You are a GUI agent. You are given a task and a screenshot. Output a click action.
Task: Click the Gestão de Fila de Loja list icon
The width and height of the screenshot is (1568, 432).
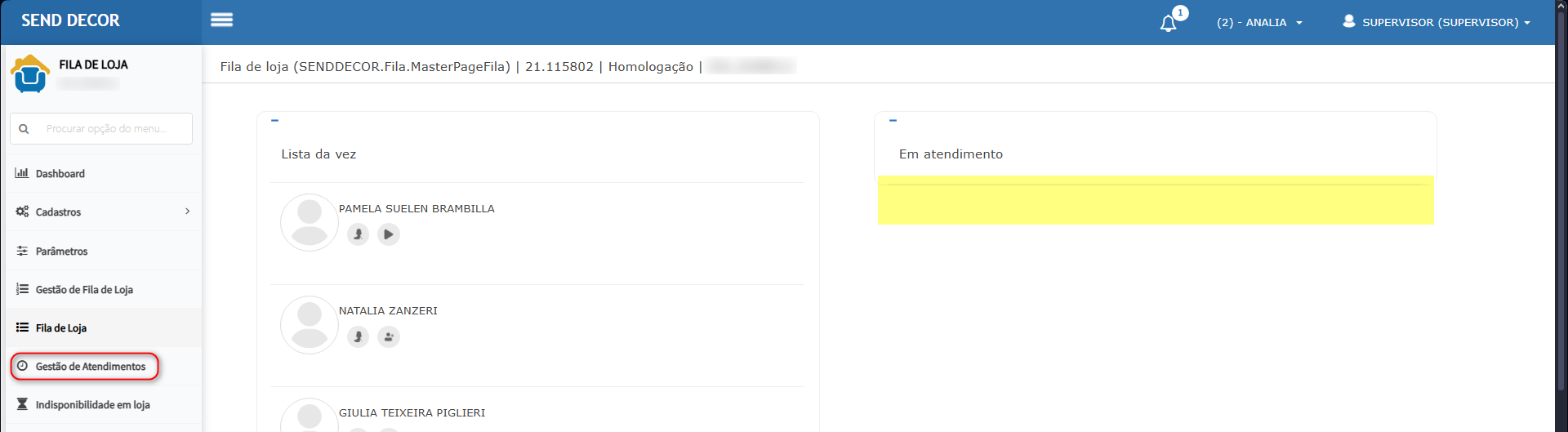[x=22, y=289]
